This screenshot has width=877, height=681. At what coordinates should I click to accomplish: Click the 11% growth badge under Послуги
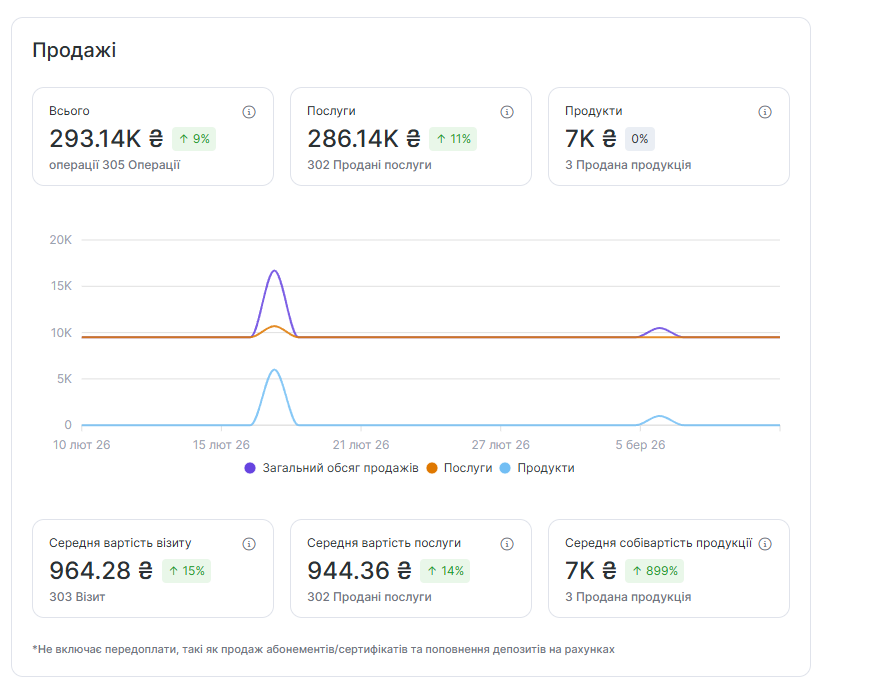[452, 139]
